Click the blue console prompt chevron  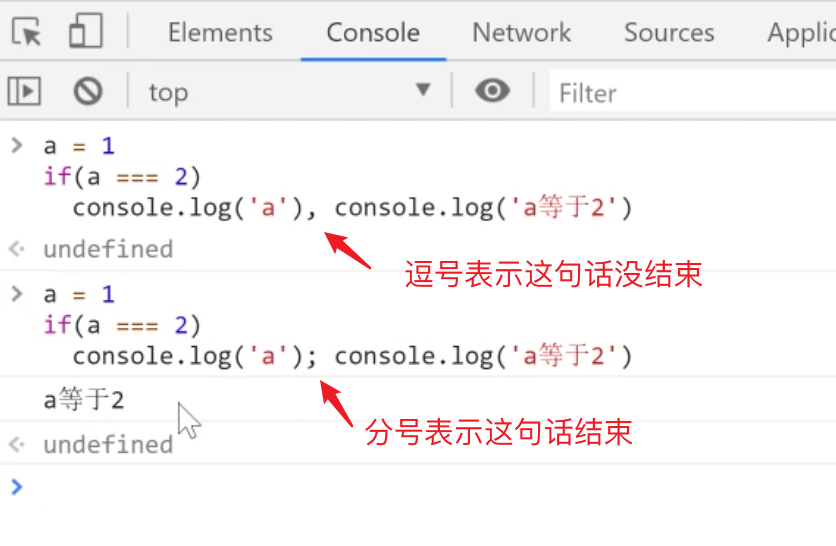17,486
